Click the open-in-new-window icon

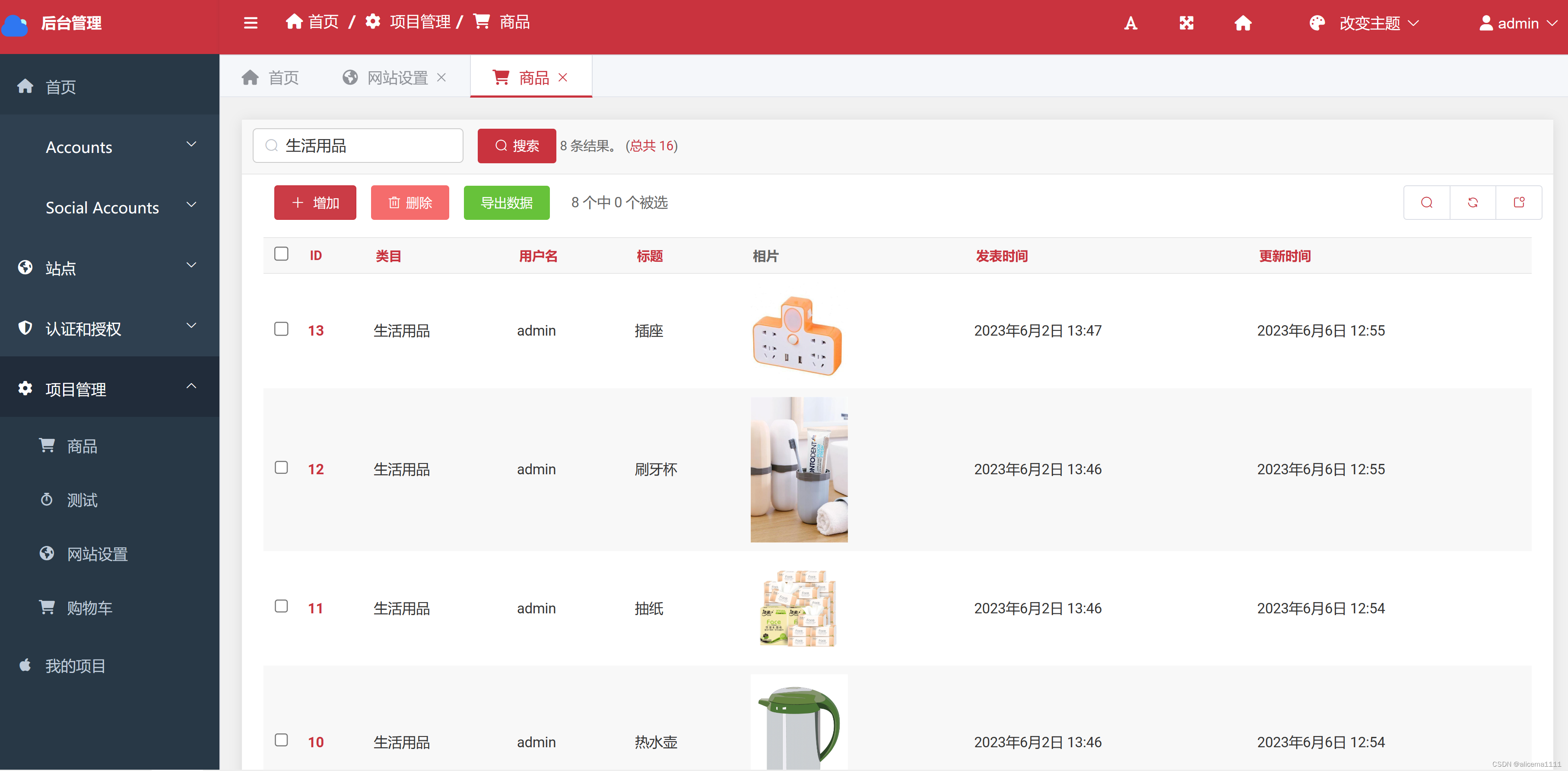1519,203
